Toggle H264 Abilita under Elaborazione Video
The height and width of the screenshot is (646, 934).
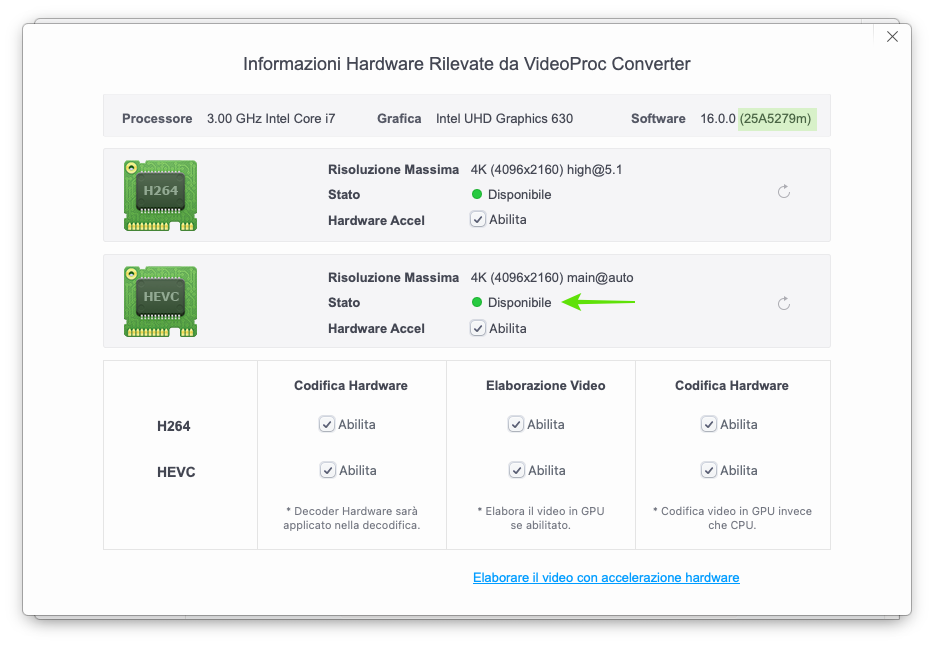(516, 424)
